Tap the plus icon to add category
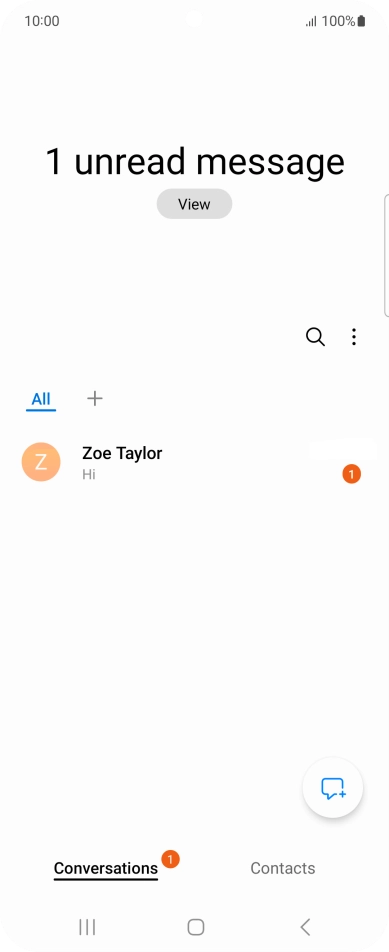The width and height of the screenshot is (389, 952). (x=95, y=398)
